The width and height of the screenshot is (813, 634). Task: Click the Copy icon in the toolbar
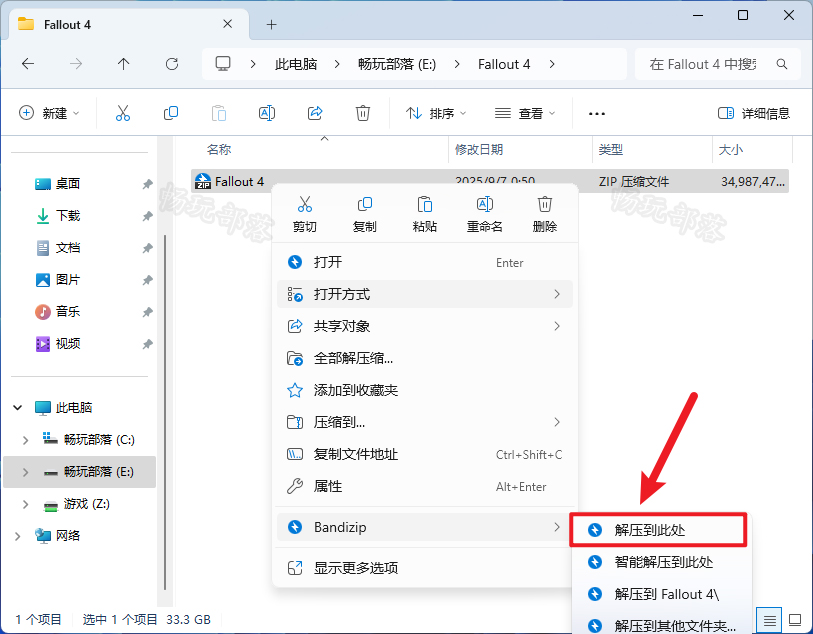(171, 113)
